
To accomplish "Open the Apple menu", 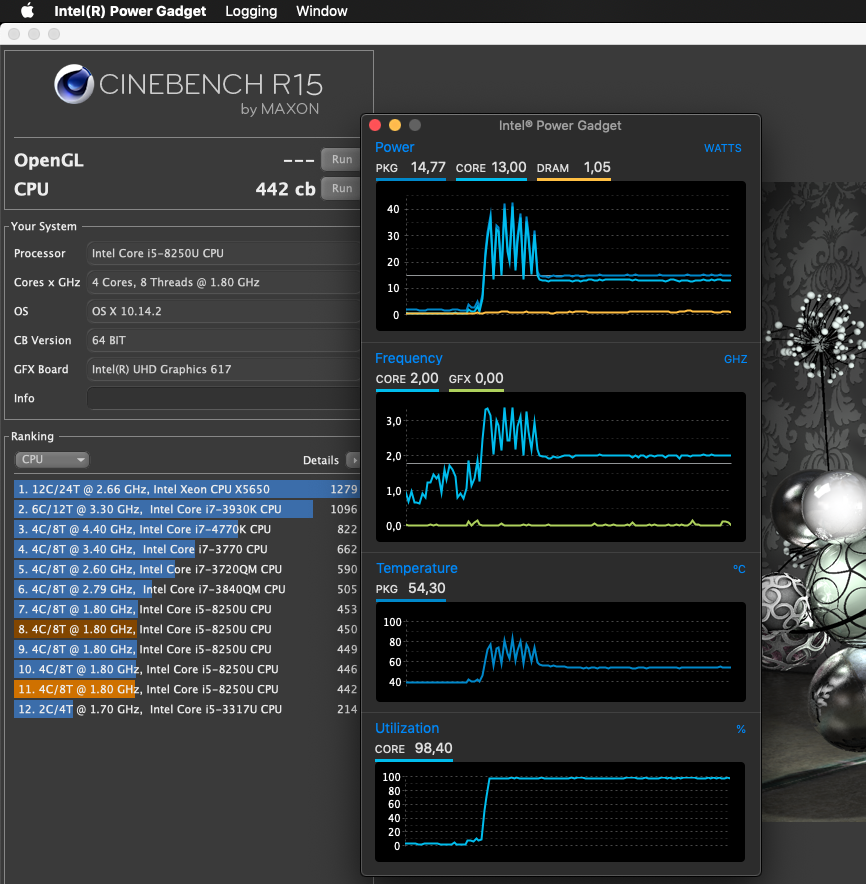I will pos(26,11).
